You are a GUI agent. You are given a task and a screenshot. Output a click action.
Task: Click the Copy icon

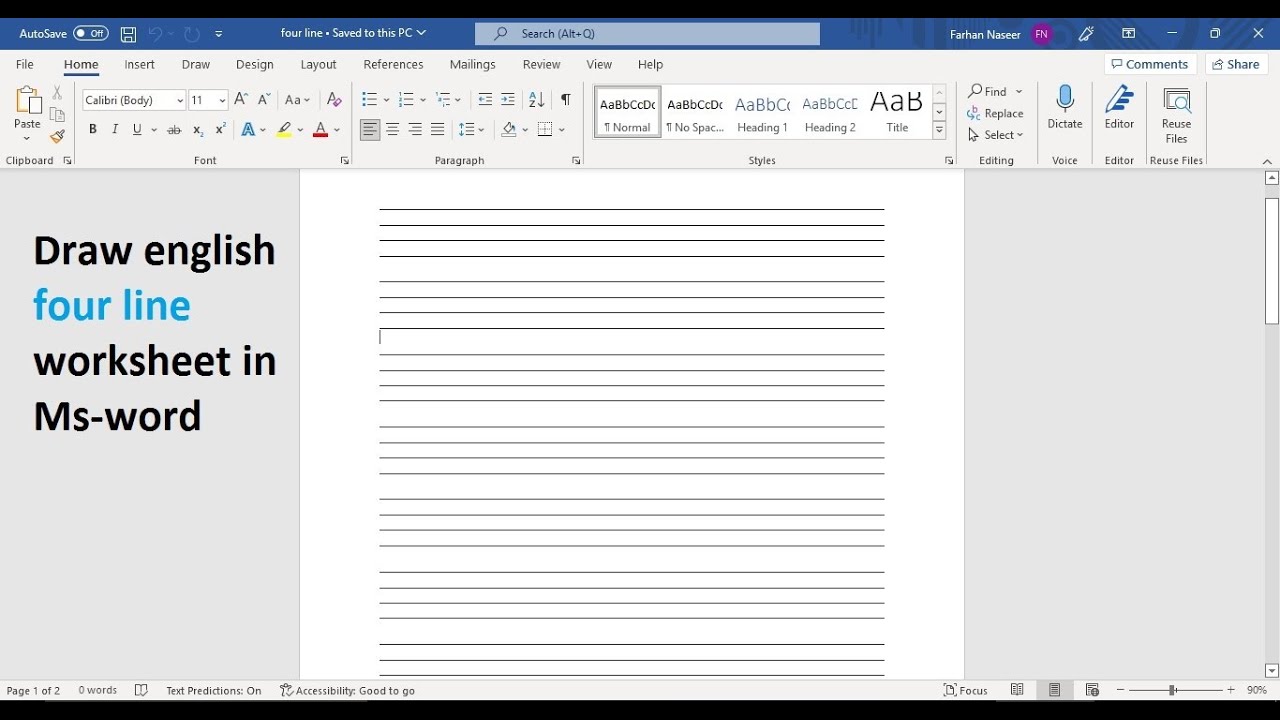57,114
